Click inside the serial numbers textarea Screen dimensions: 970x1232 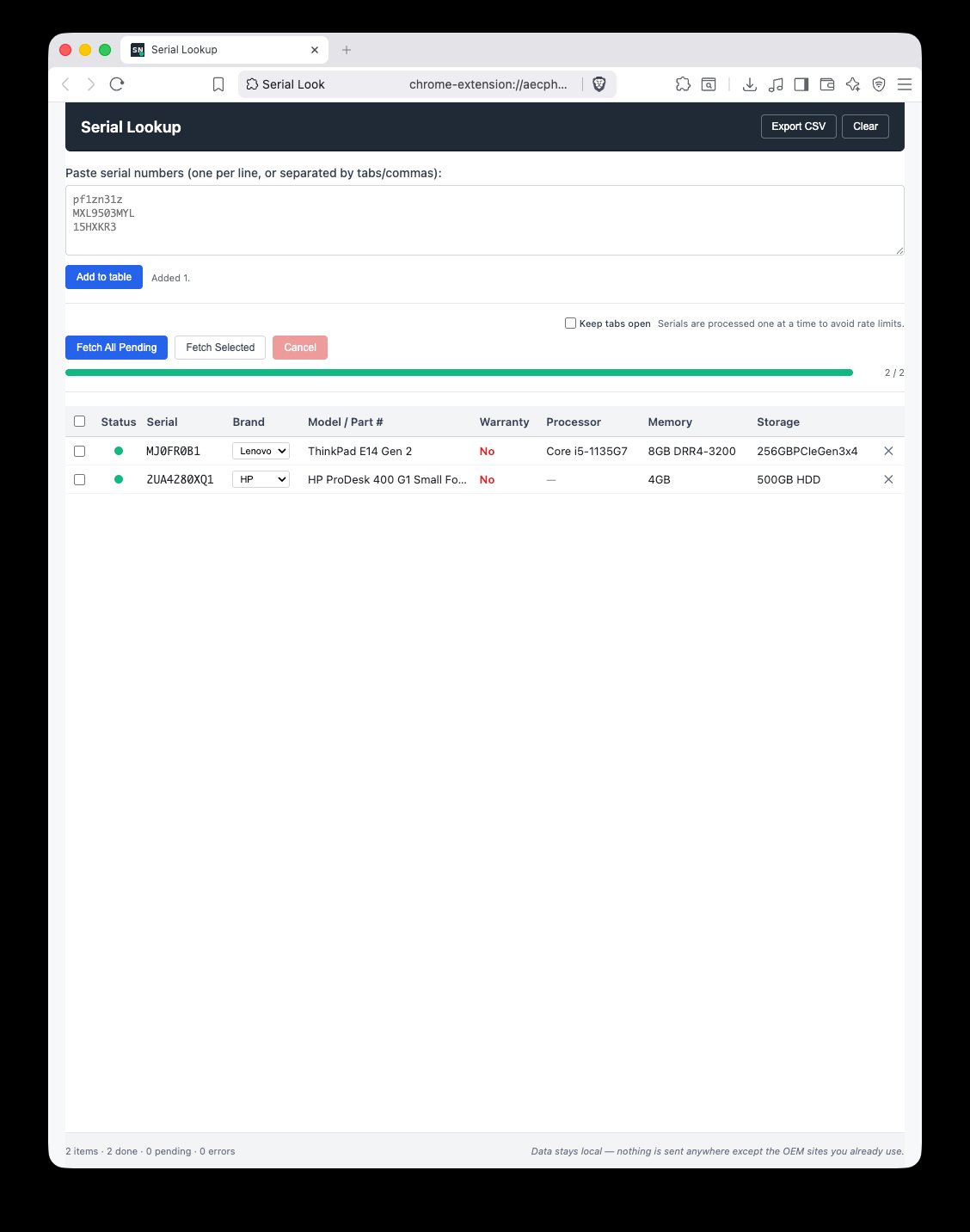click(485, 220)
